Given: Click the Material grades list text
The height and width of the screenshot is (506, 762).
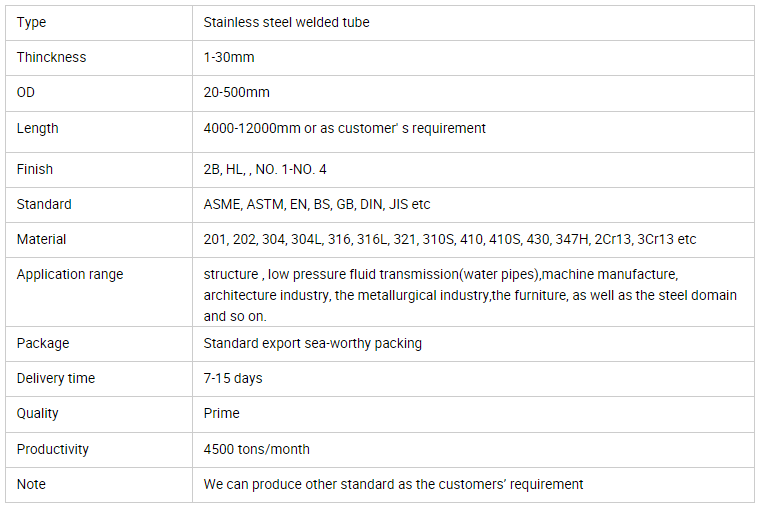Looking at the screenshot, I should pos(450,239).
